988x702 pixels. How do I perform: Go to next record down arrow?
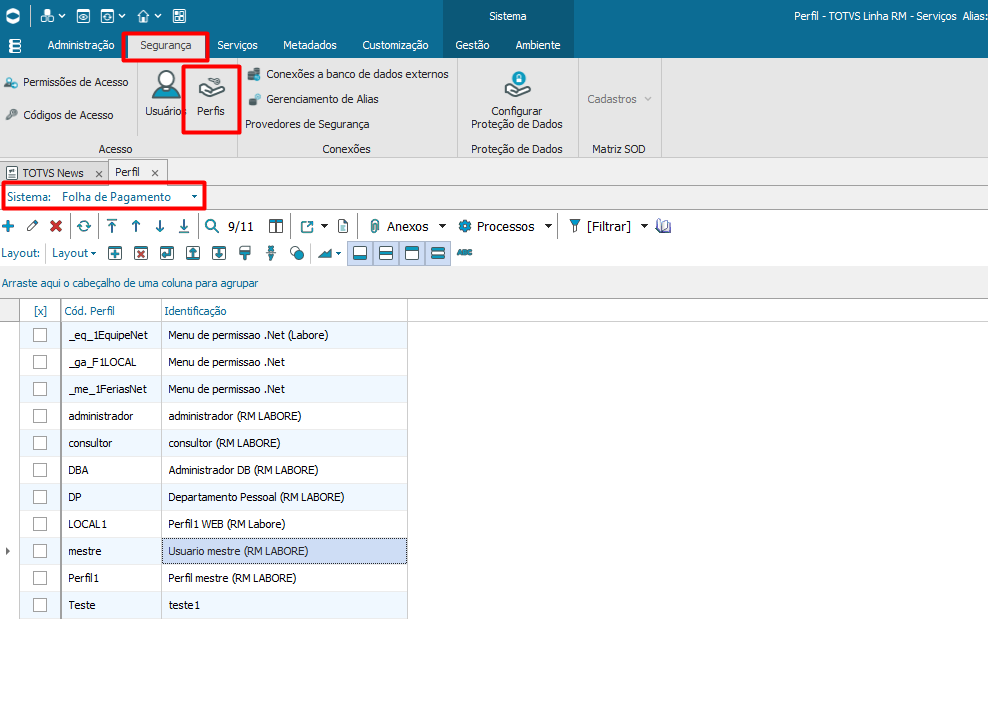160,226
